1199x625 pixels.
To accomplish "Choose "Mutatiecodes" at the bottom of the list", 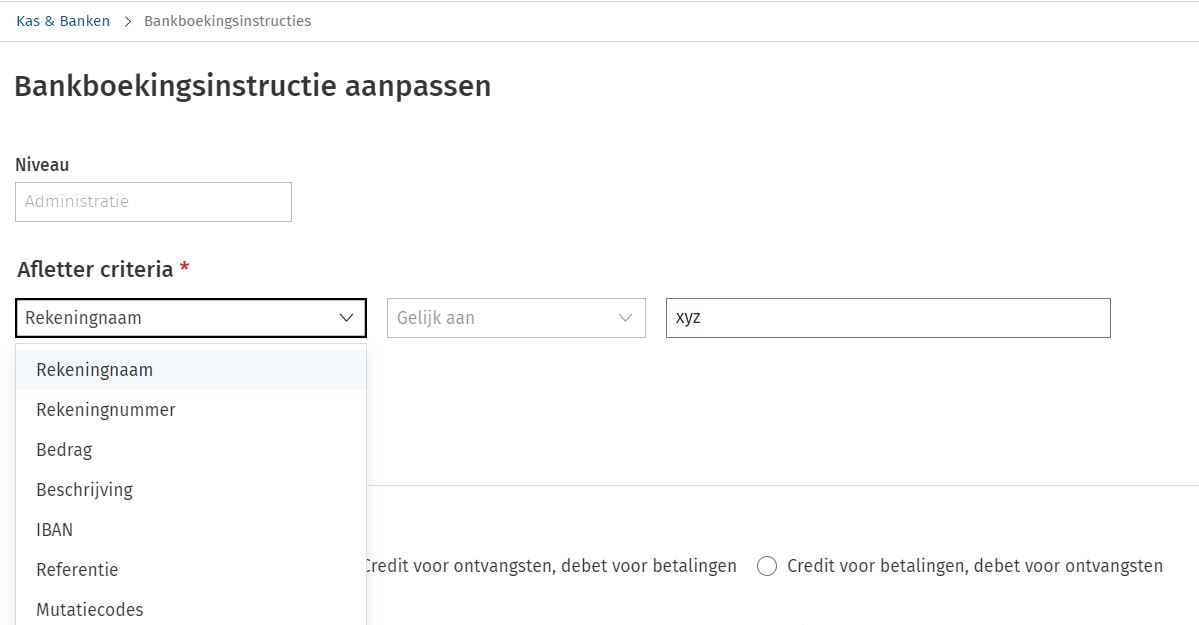I will click(88, 608).
